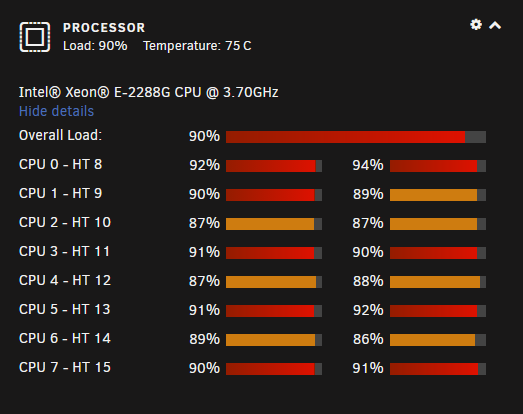Select the CPU 7 - HT 15 label
523x414 pixels.
click(x=65, y=367)
